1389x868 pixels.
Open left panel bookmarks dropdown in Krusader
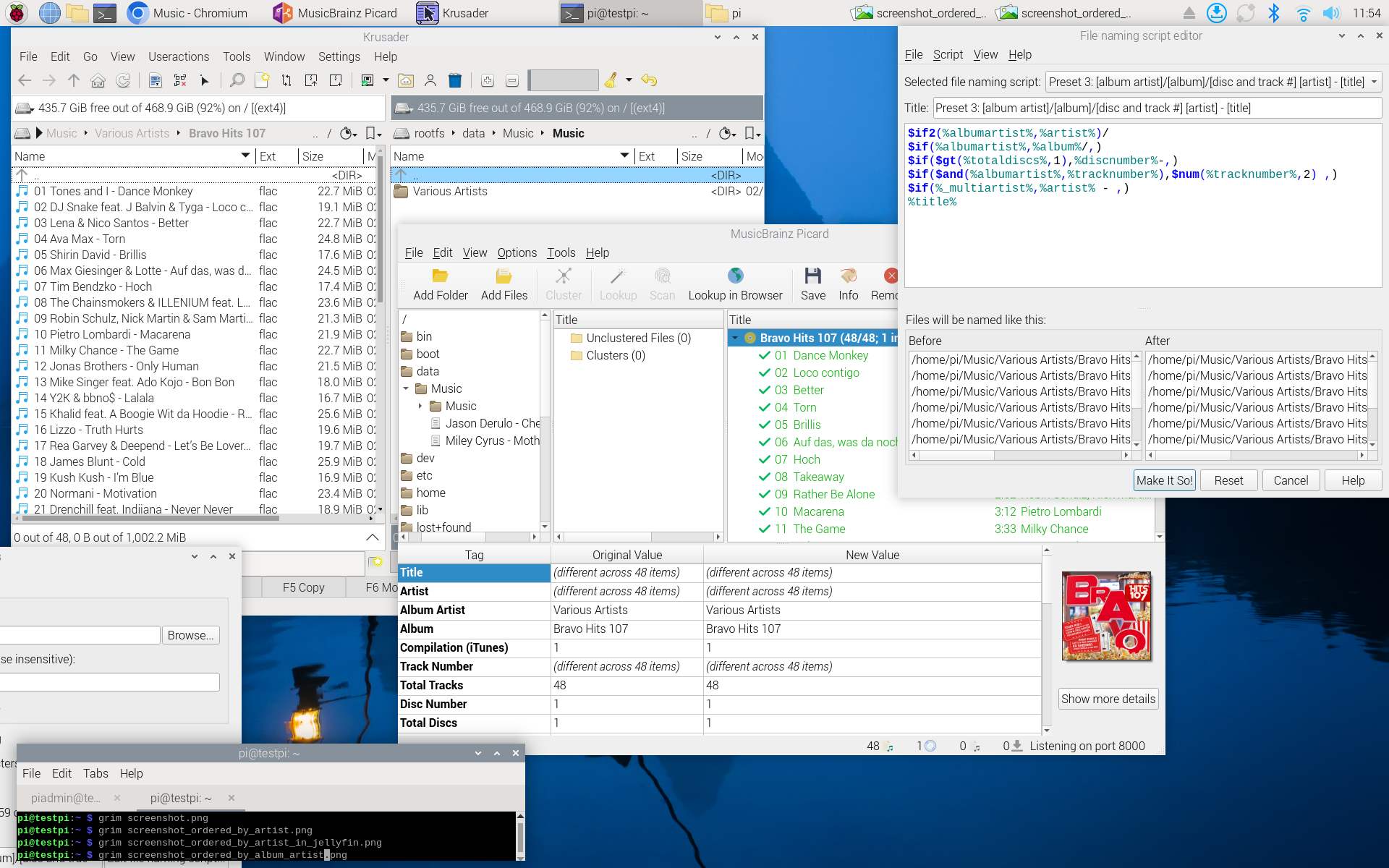pos(373,133)
